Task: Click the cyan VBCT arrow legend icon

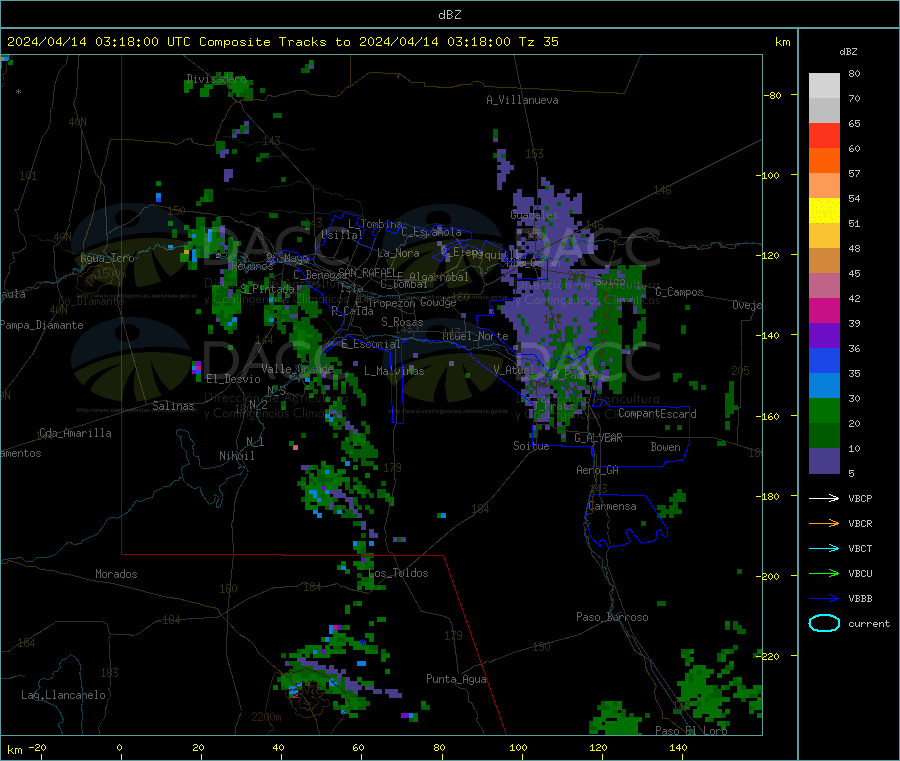Action: (824, 548)
